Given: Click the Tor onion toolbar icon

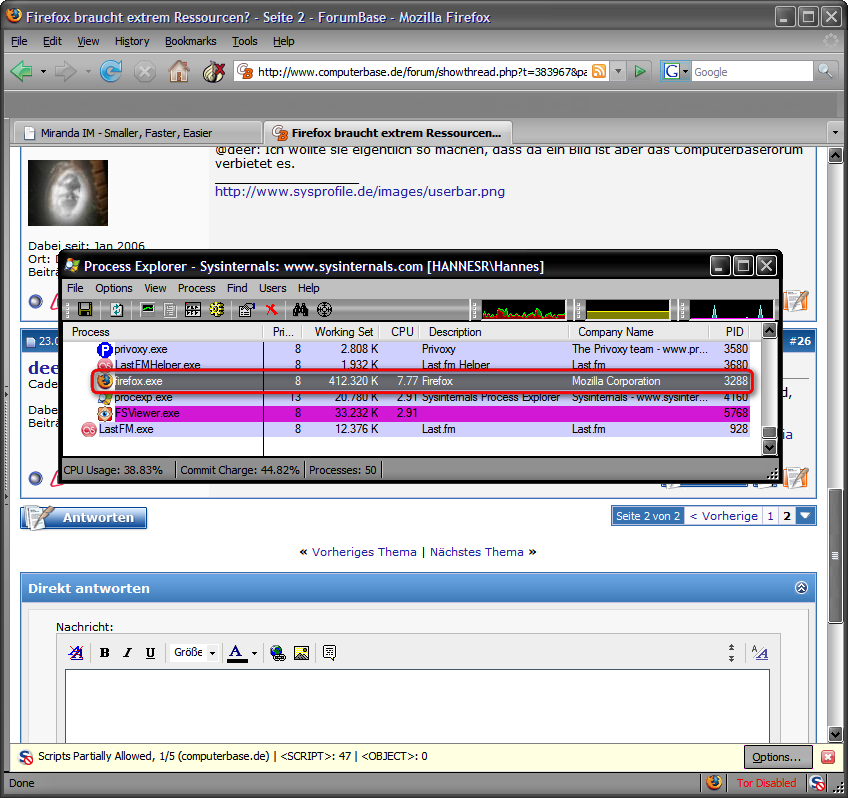Looking at the screenshot, I should click(x=213, y=71).
